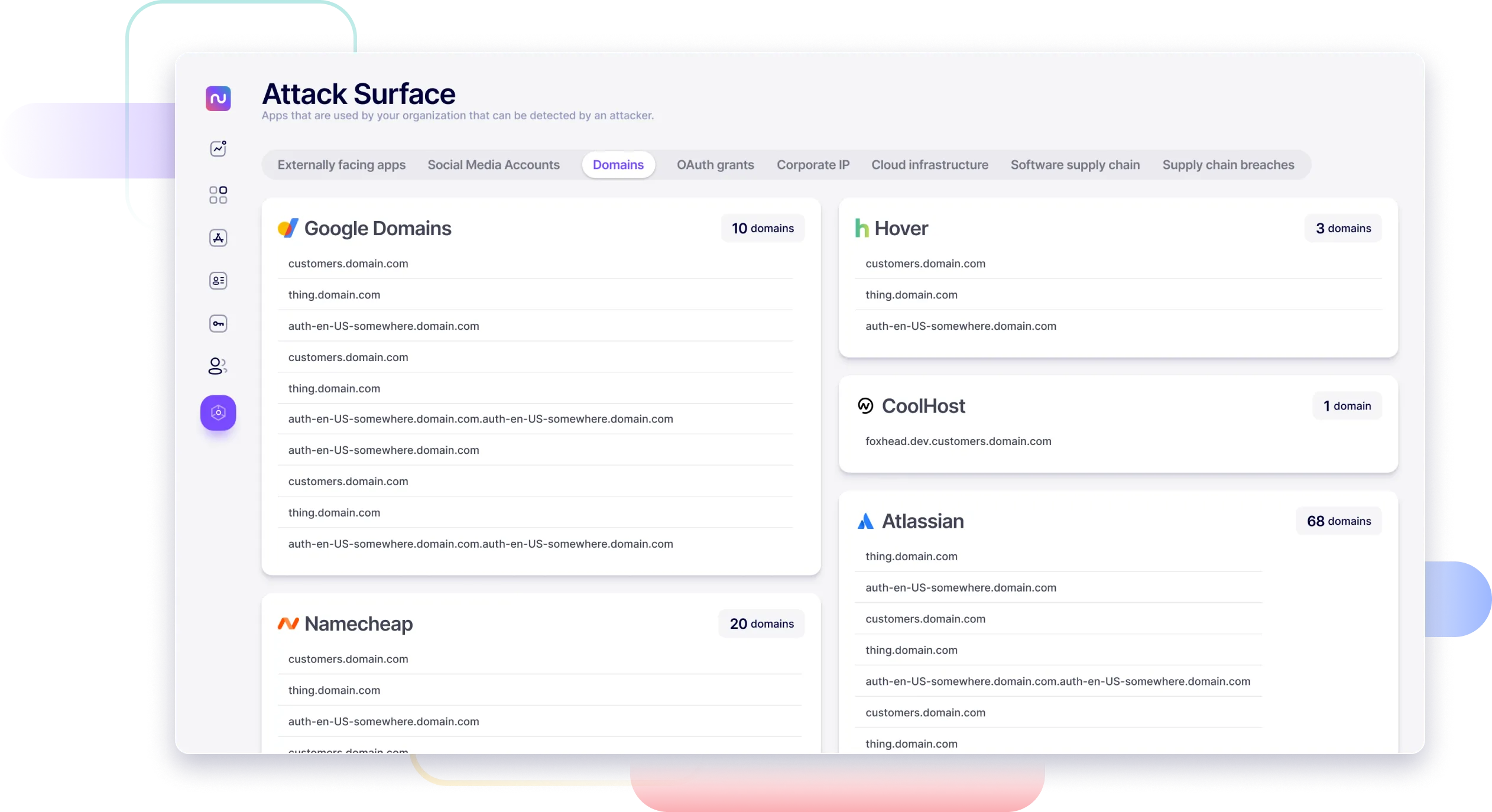Click the Atlassian logo

tap(867, 521)
